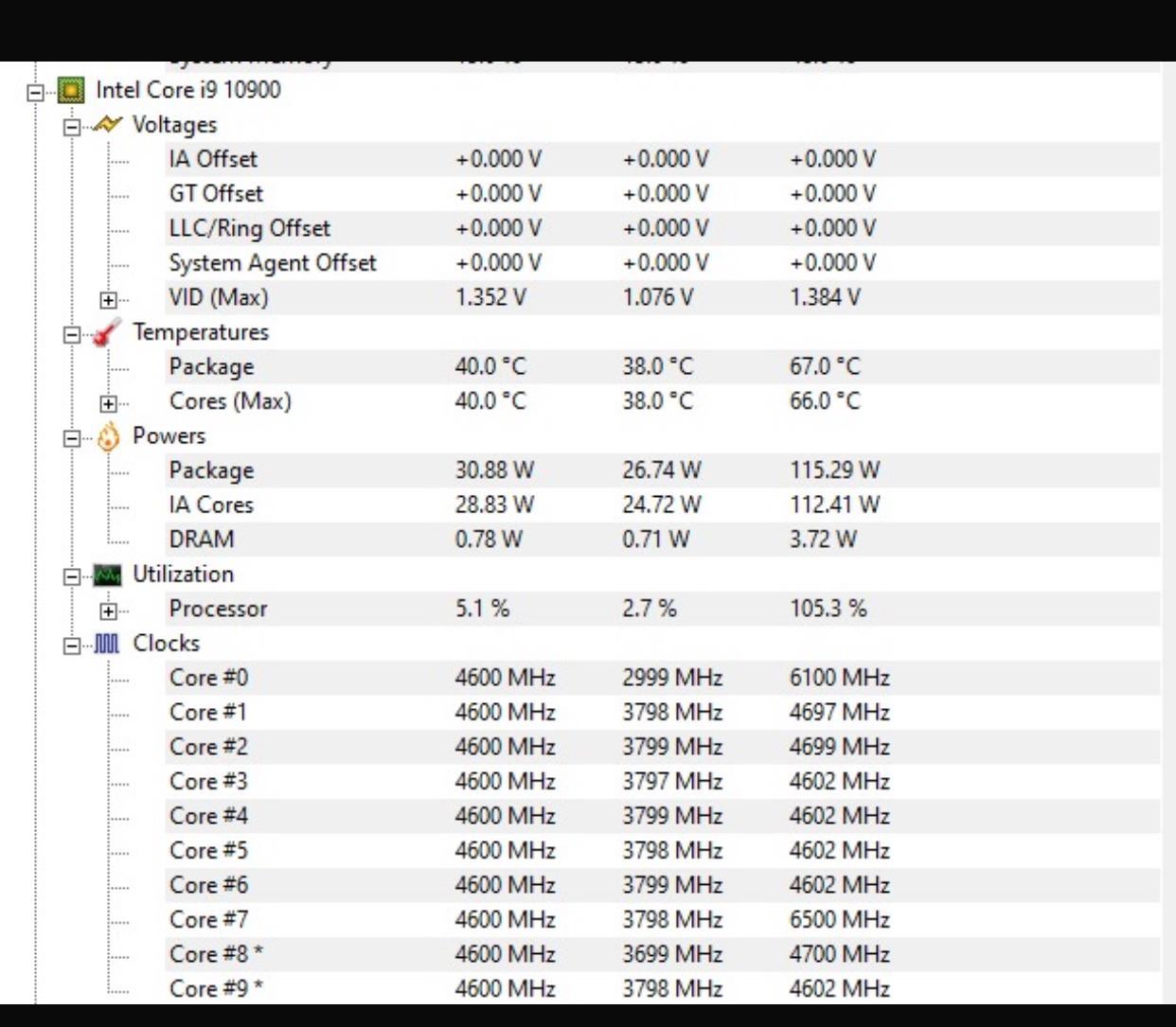The image size is (1176, 1027).
Task: Collapse the Powers section
Action: coord(72,438)
